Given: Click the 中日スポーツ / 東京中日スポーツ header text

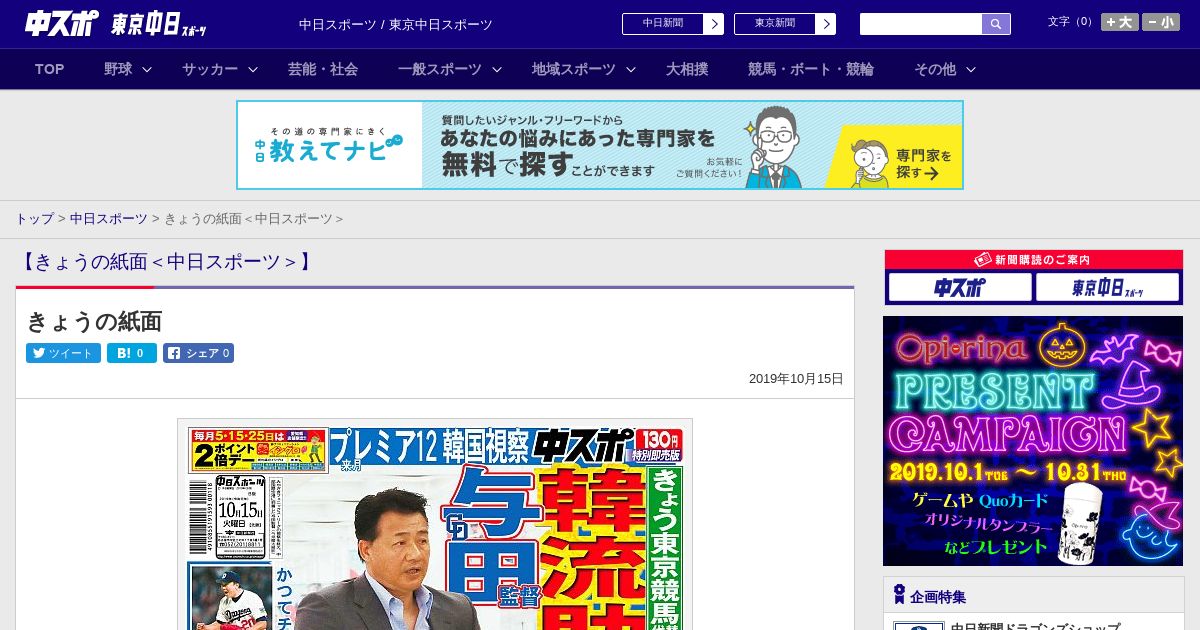Looking at the screenshot, I should (396, 25).
